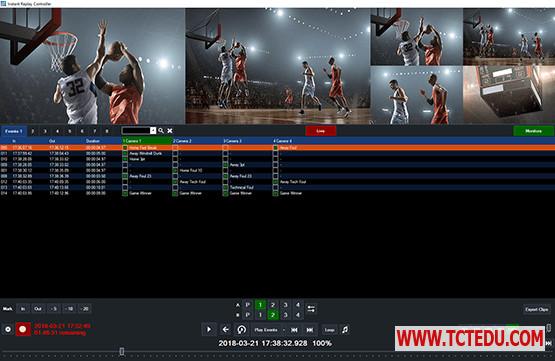
Task: Toggle Camera 1 Away Foul 23 checkbox
Action: coord(125,176)
